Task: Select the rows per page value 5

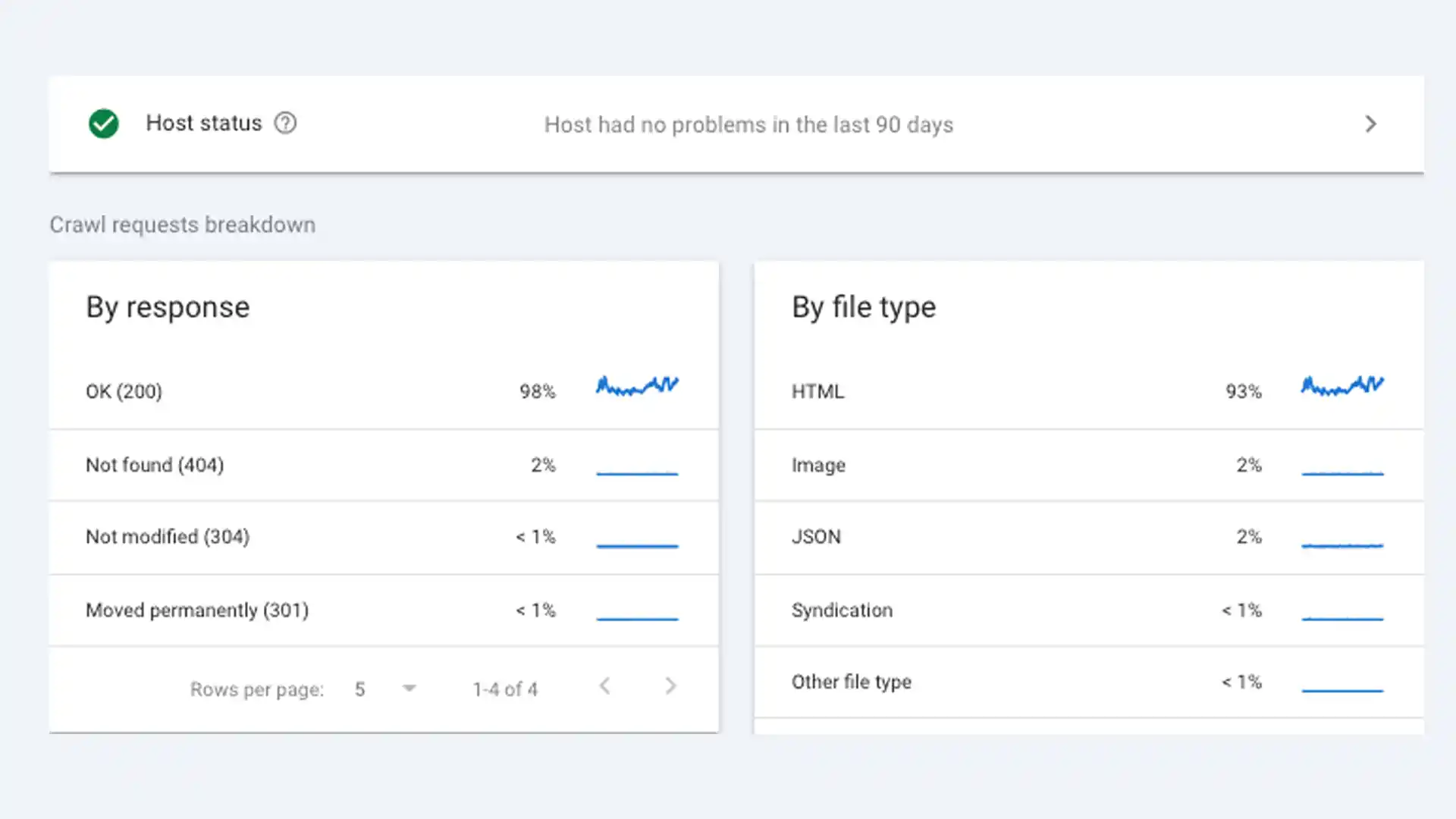Action: click(360, 689)
